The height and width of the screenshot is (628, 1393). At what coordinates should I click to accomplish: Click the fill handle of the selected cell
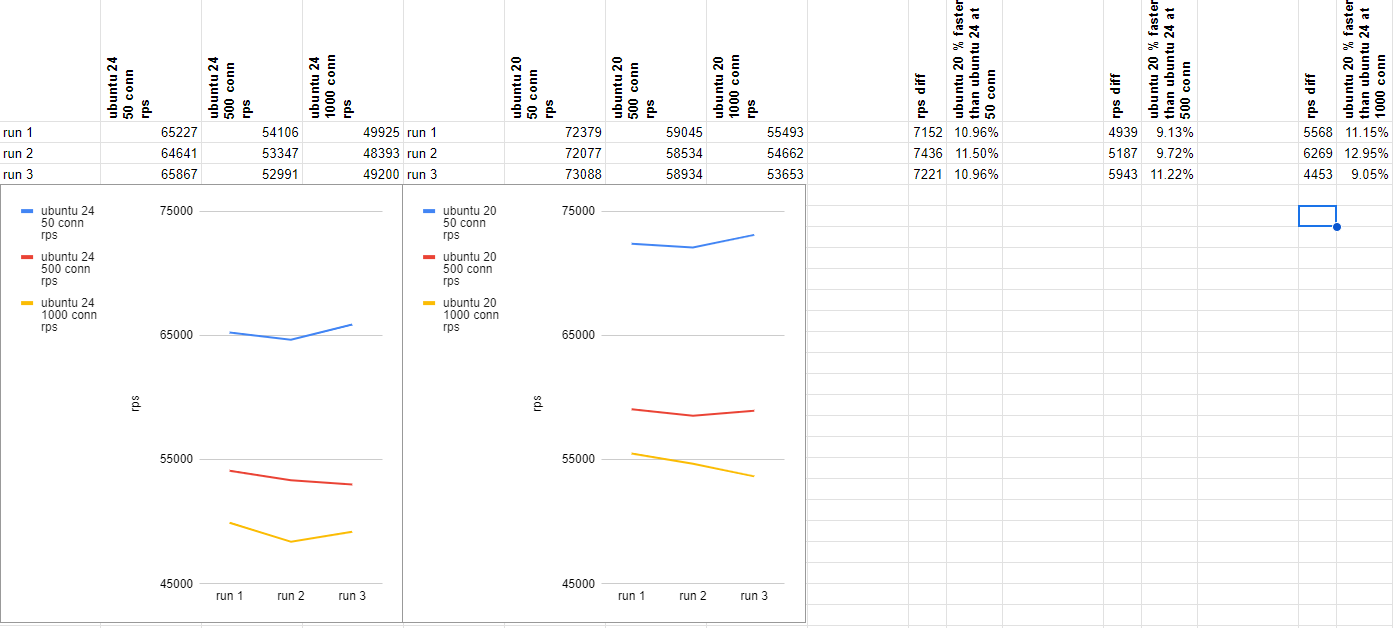click(x=1337, y=227)
